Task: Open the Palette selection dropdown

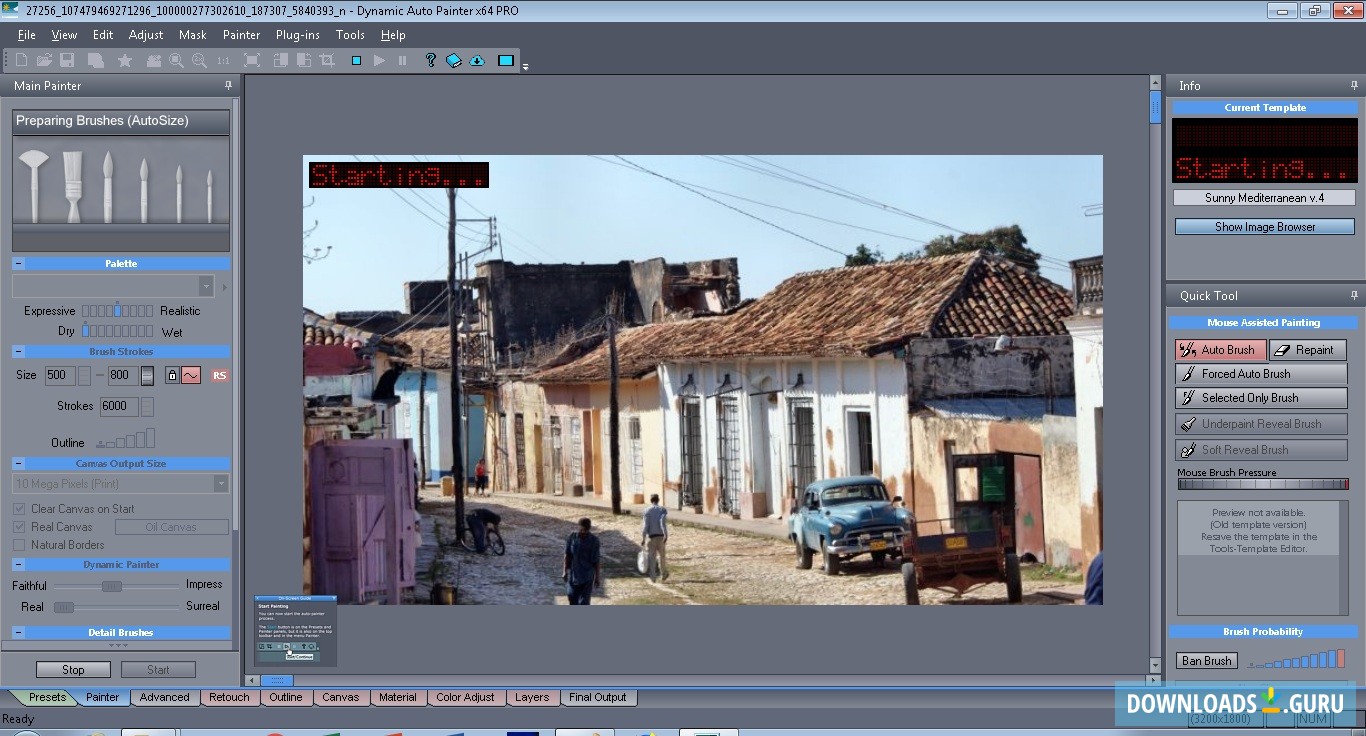Action: coord(207,286)
